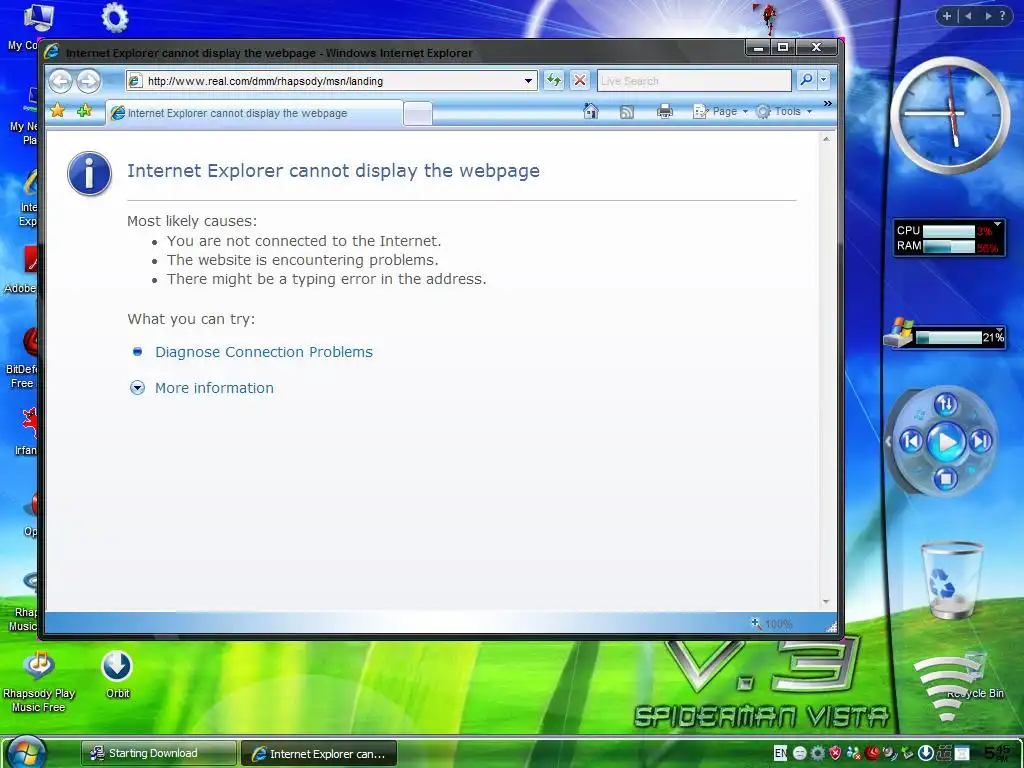This screenshot has width=1024, height=768.
Task: Click the Add to Favorites star-plus icon
Action: (x=84, y=111)
